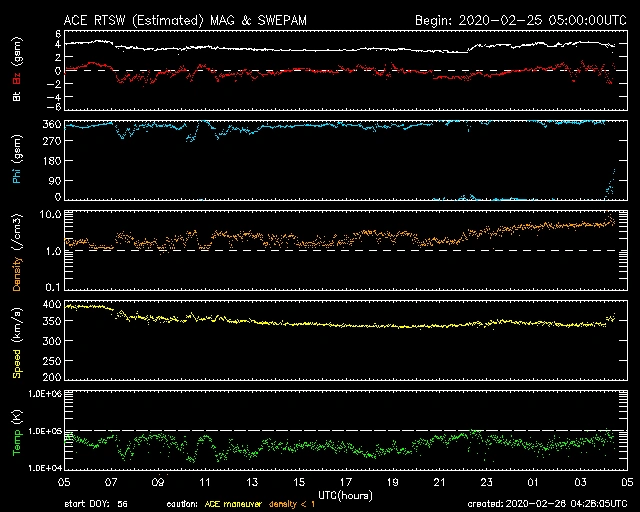The width and height of the screenshot is (640, 512).
Task: Click the '6' tick on Bt Bz axis
Action: point(58,34)
